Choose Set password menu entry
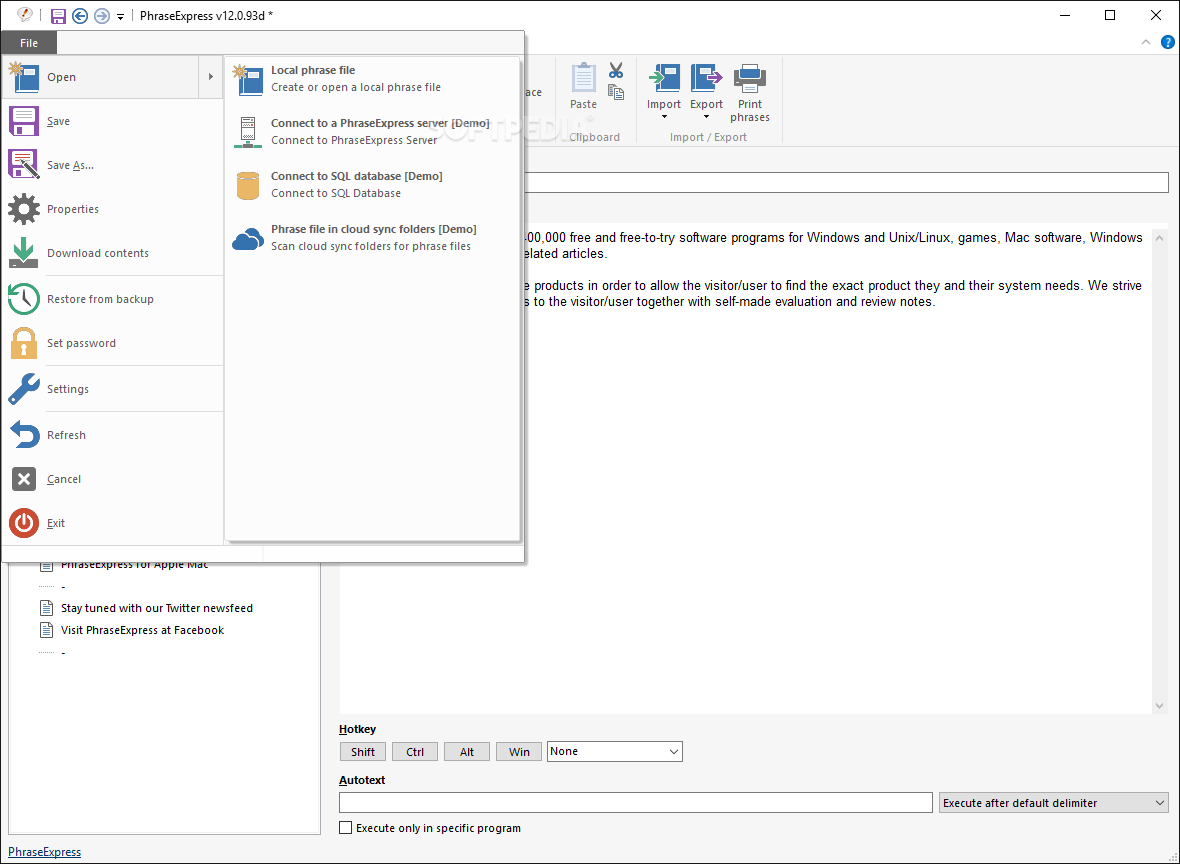1180x864 pixels. (x=113, y=343)
